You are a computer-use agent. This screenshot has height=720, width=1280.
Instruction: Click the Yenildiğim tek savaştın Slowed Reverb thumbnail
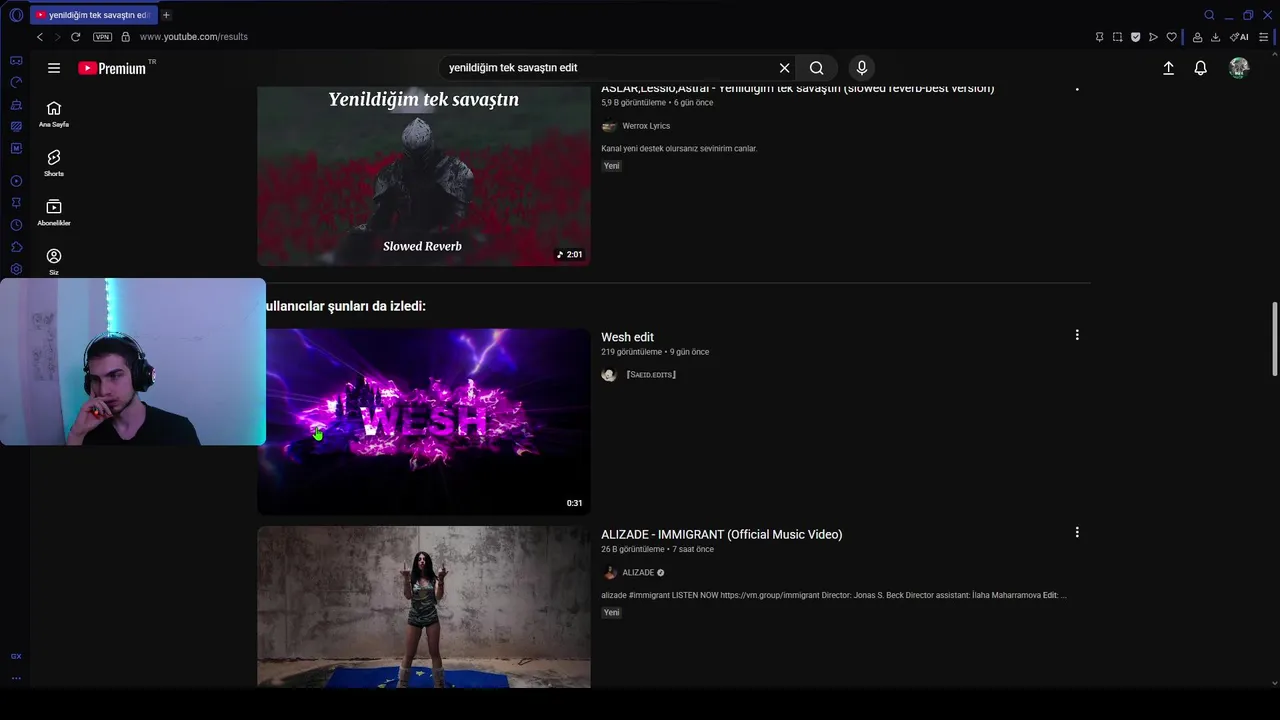[423, 175]
